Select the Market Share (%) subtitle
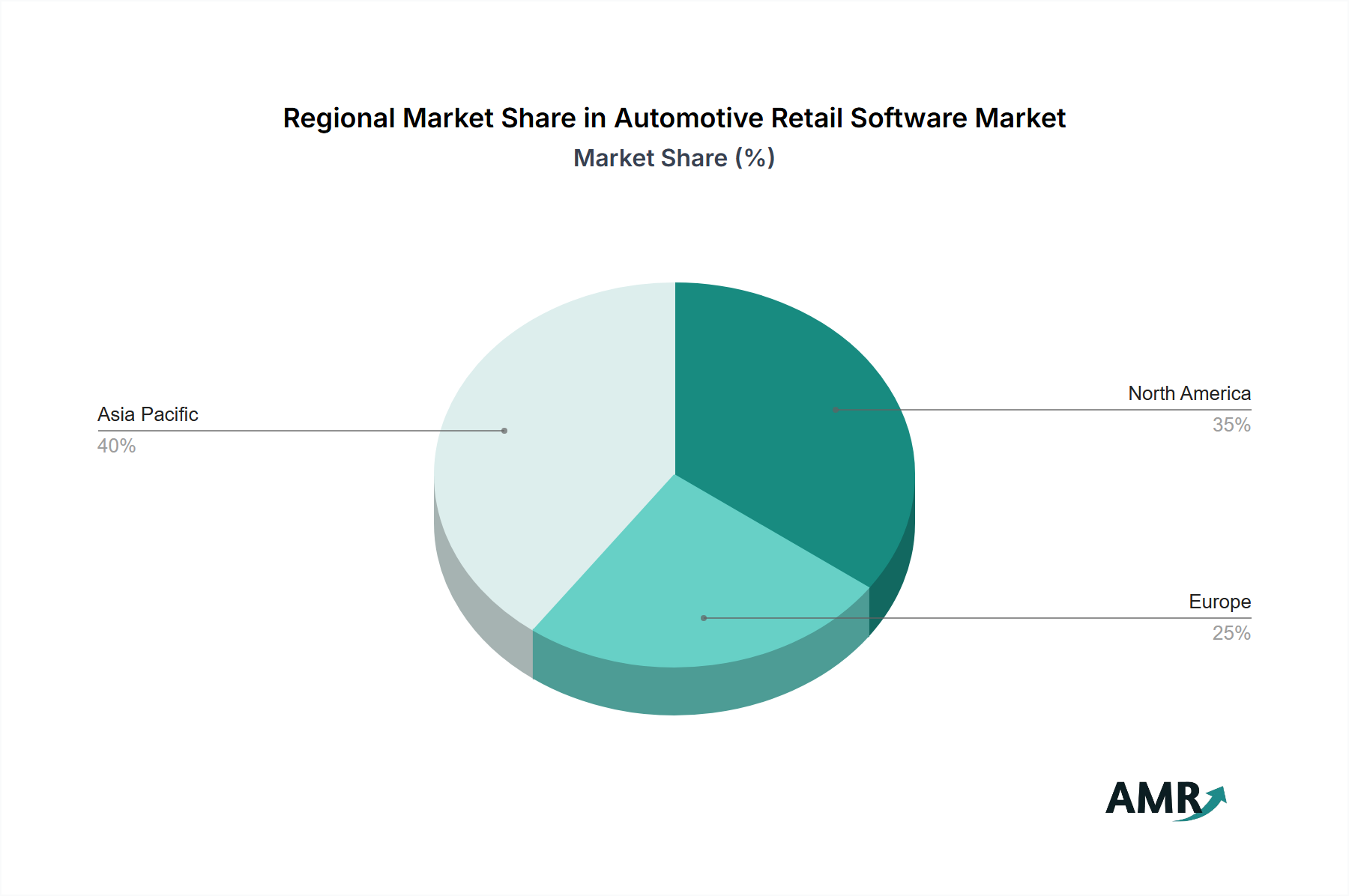This screenshot has width=1349, height=896. (x=674, y=158)
